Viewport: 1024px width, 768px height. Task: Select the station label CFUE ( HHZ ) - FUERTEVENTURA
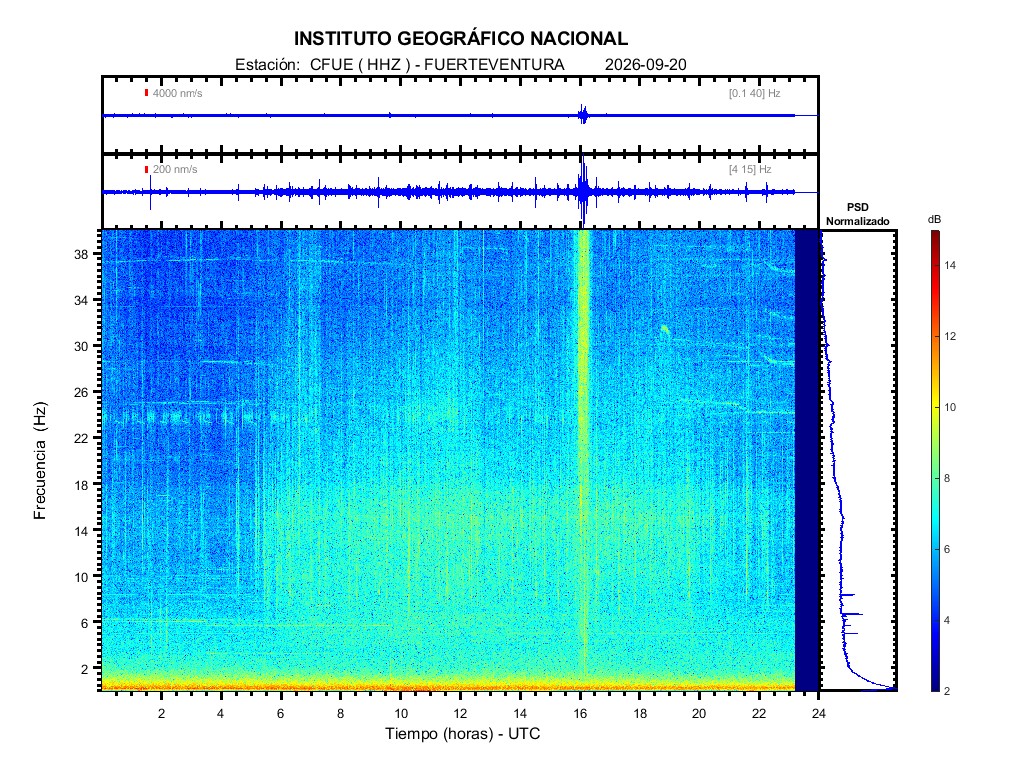coord(437,65)
